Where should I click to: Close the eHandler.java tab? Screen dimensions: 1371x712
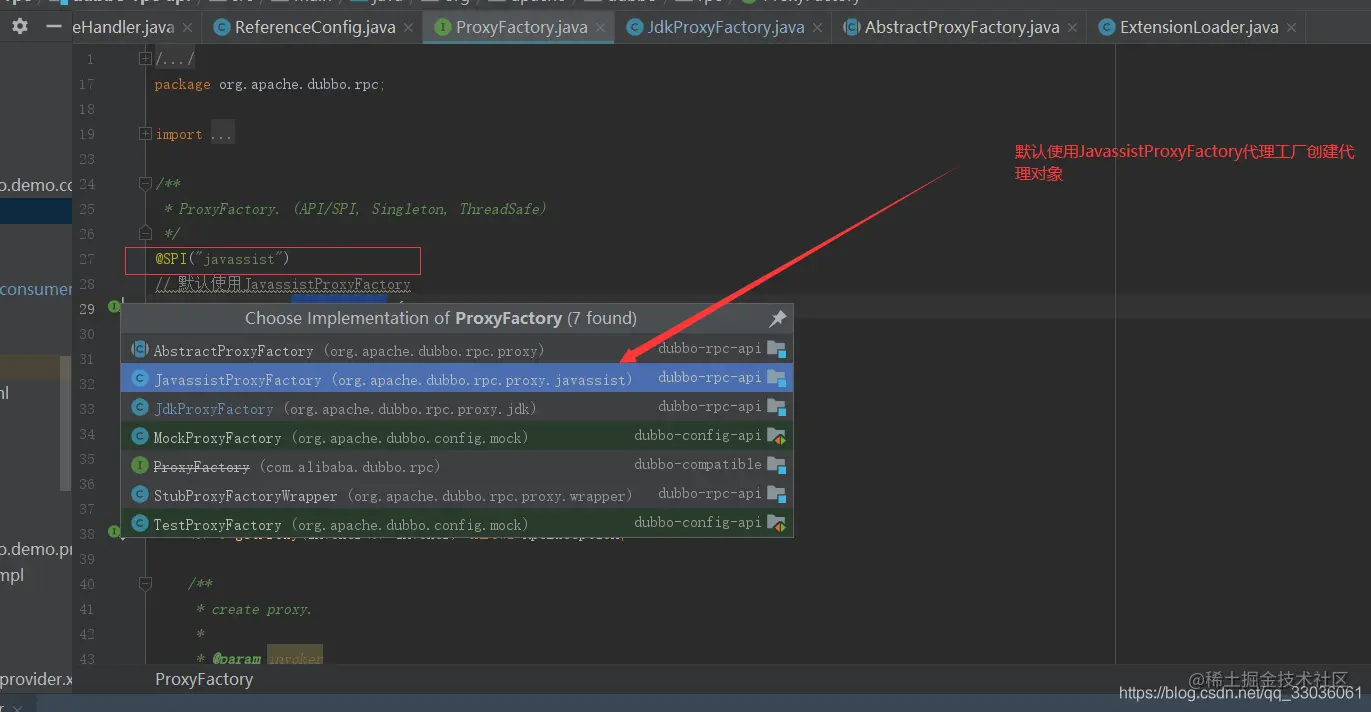coord(188,28)
